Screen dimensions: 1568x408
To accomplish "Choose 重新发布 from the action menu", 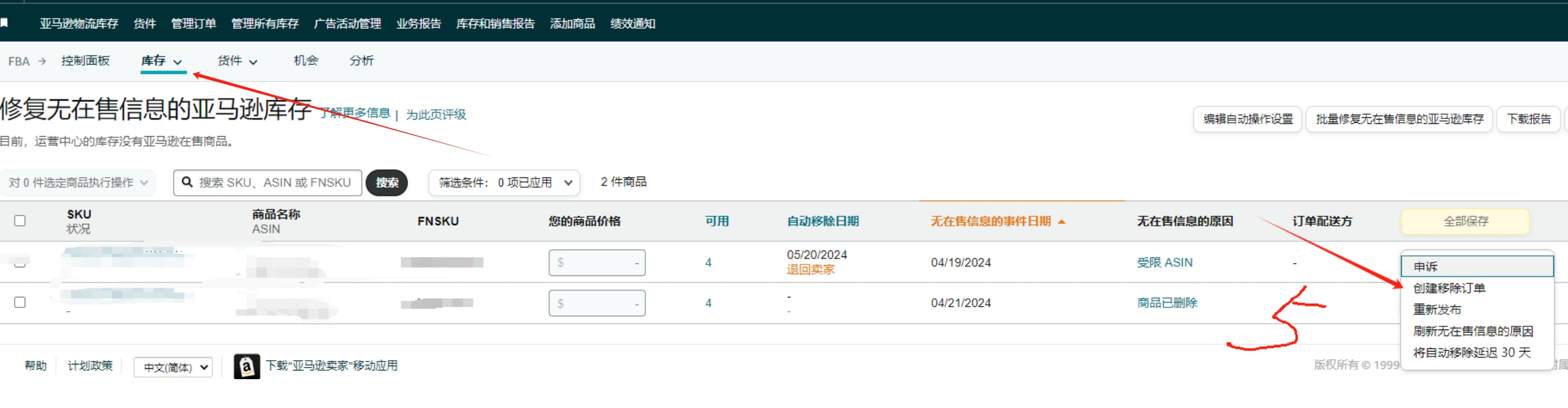I will click(1477, 310).
